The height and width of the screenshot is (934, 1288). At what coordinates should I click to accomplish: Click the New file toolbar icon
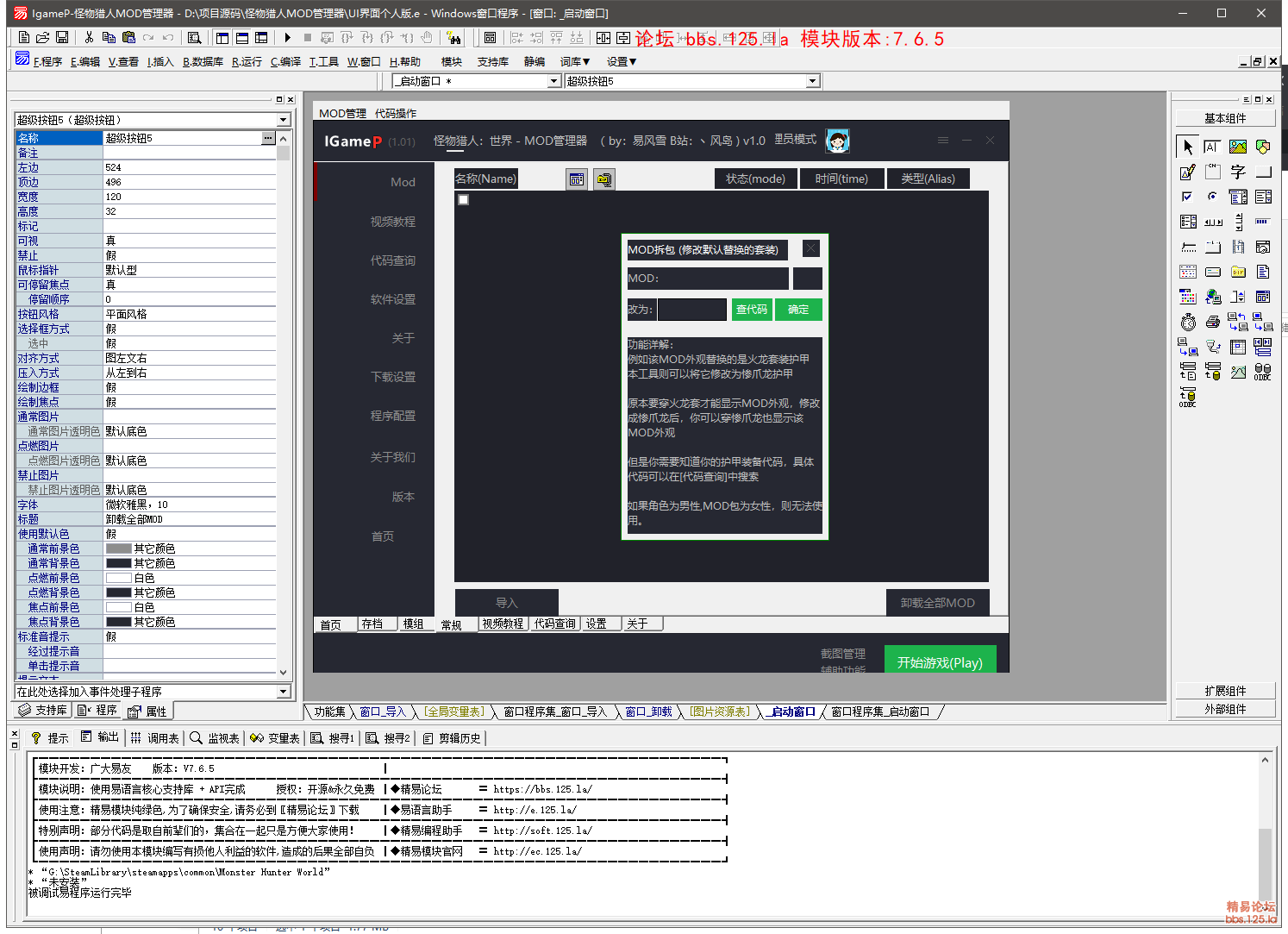(24, 38)
